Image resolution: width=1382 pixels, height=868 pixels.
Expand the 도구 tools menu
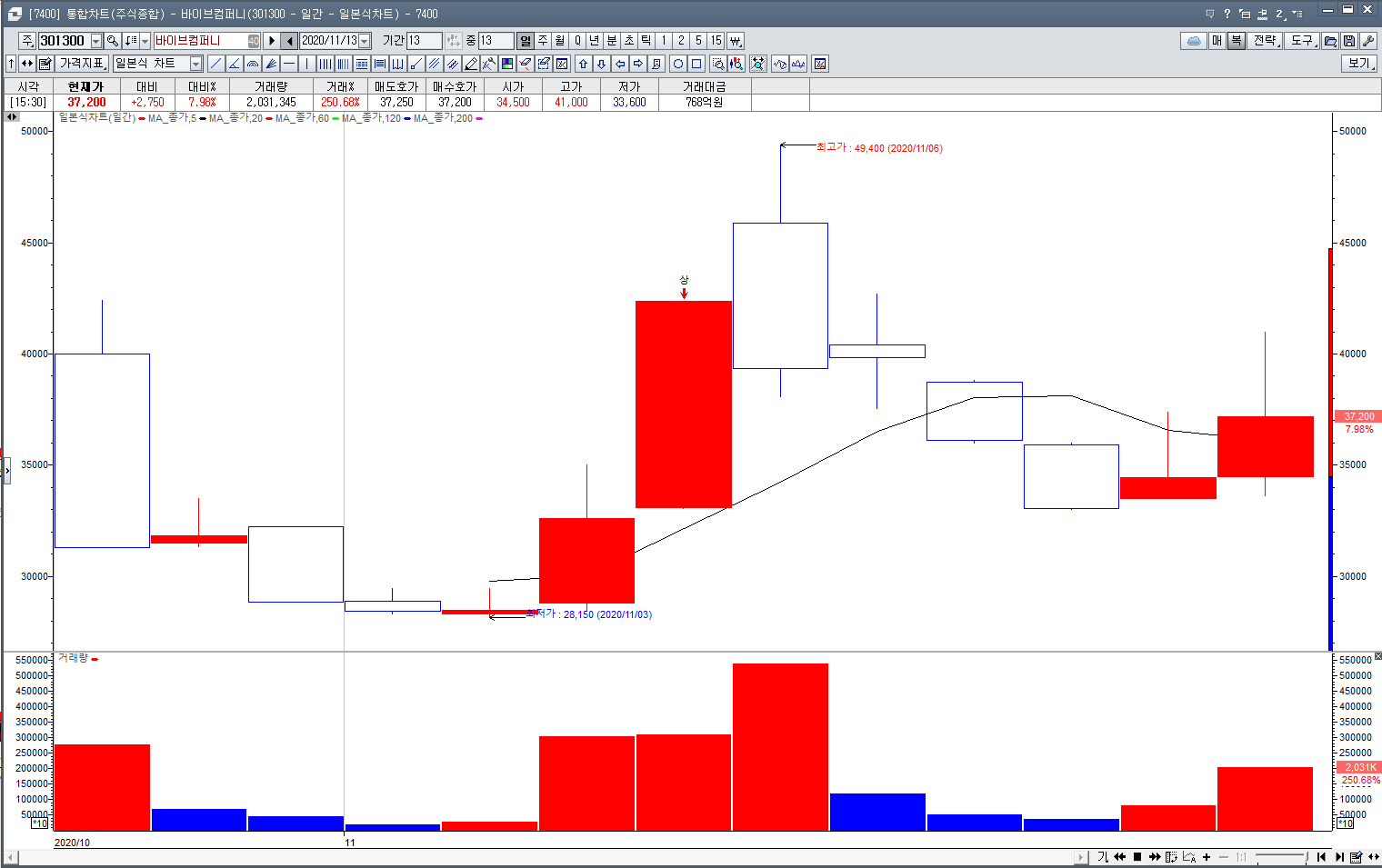point(1303,41)
